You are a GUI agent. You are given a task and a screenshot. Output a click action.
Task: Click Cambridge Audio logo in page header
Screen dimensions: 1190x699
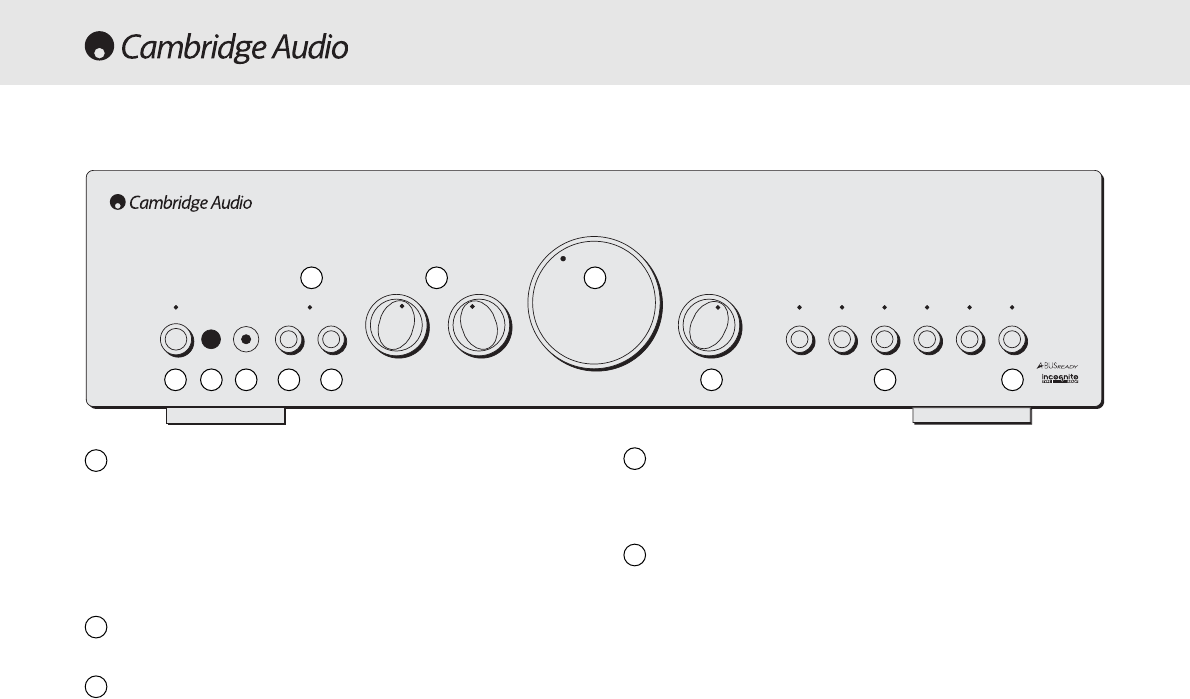point(216,46)
